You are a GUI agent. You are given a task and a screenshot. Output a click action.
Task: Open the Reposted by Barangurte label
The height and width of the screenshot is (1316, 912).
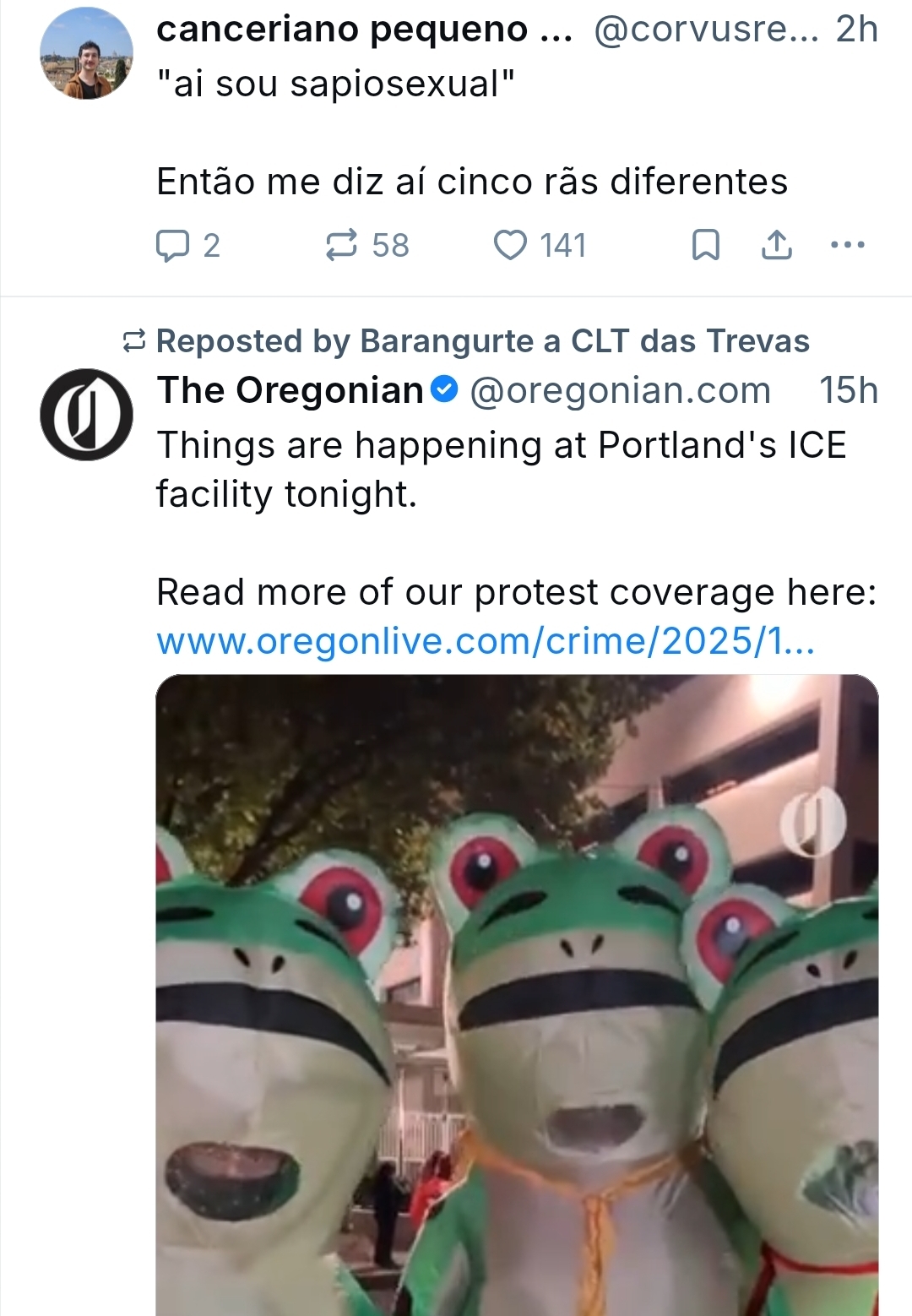[483, 341]
